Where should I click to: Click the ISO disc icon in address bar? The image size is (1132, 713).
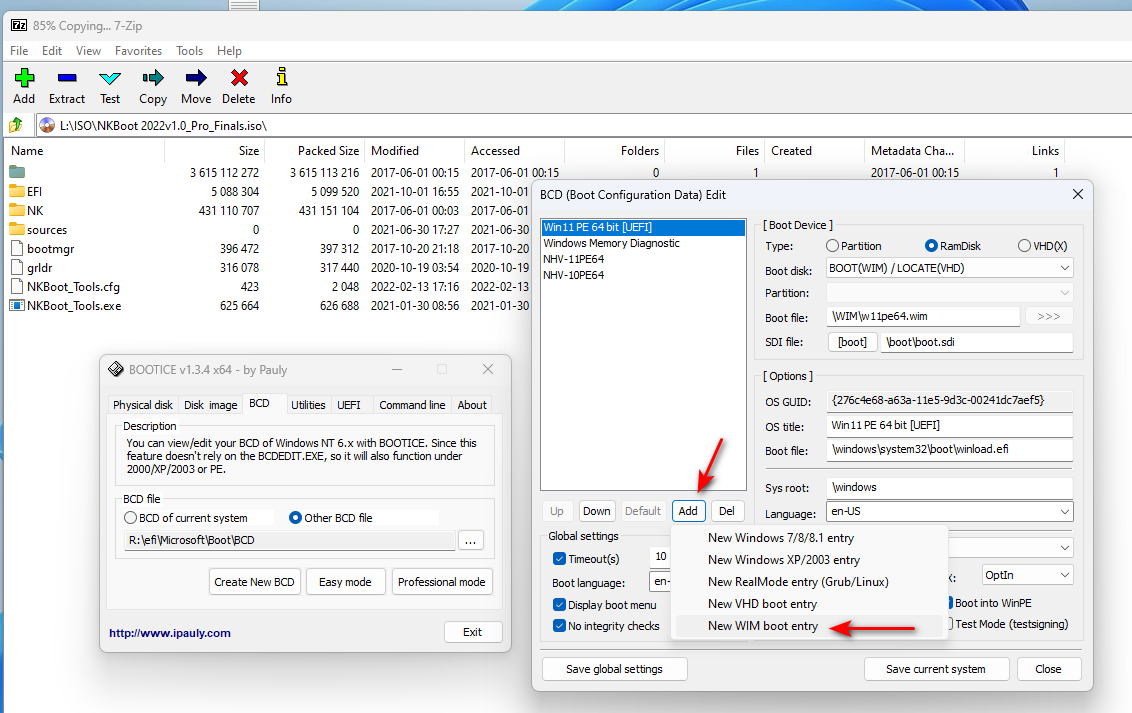[x=47, y=126]
